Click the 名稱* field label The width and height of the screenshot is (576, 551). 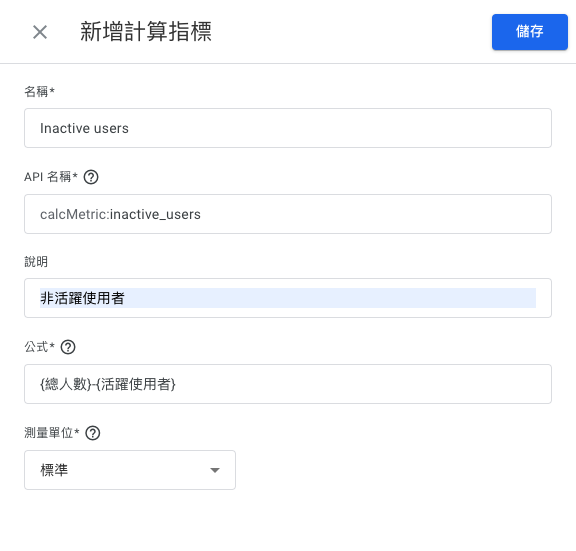pyautogui.click(x=39, y=91)
